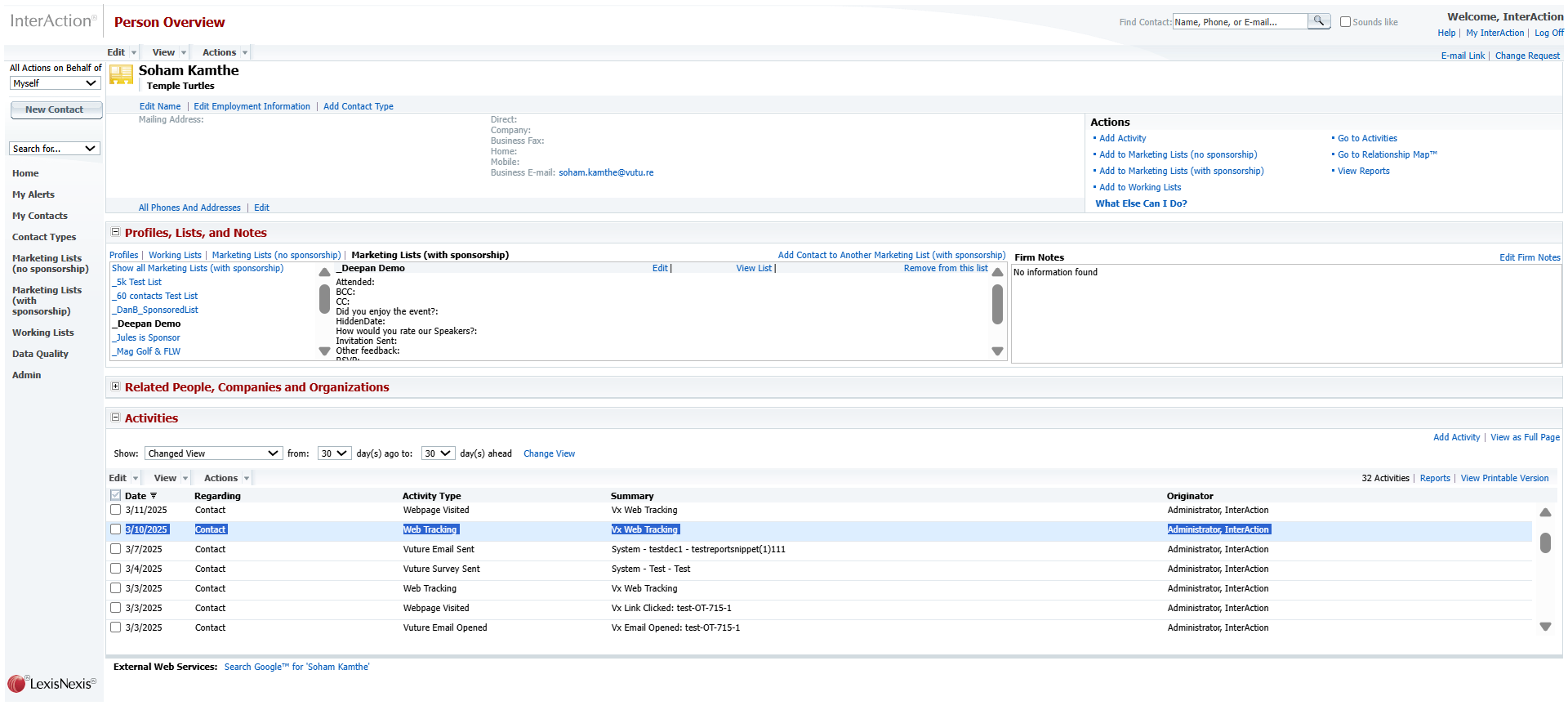Click the New Contact button
This screenshot has width=1568, height=710.
click(x=56, y=109)
